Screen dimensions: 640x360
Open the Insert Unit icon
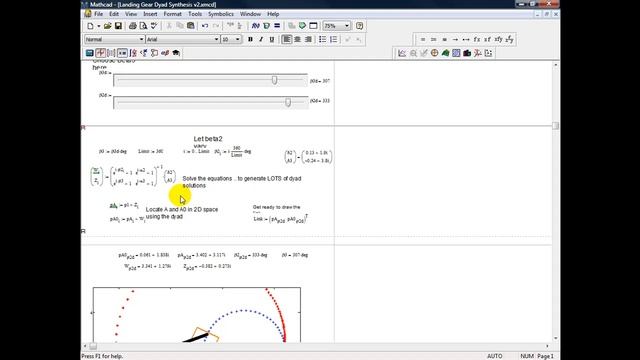pyautogui.click(x=267, y=26)
